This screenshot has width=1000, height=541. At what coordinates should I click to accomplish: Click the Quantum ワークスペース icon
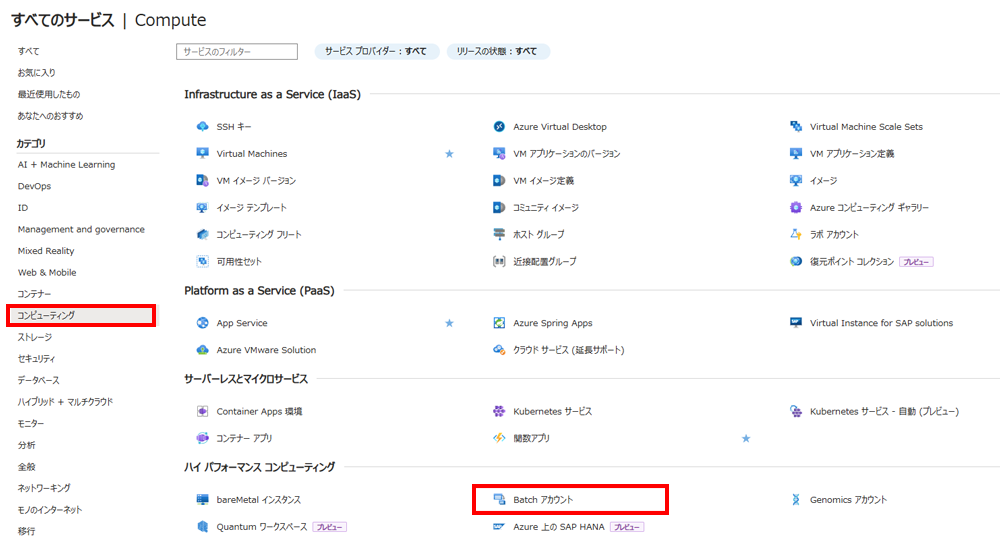[x=202, y=526]
